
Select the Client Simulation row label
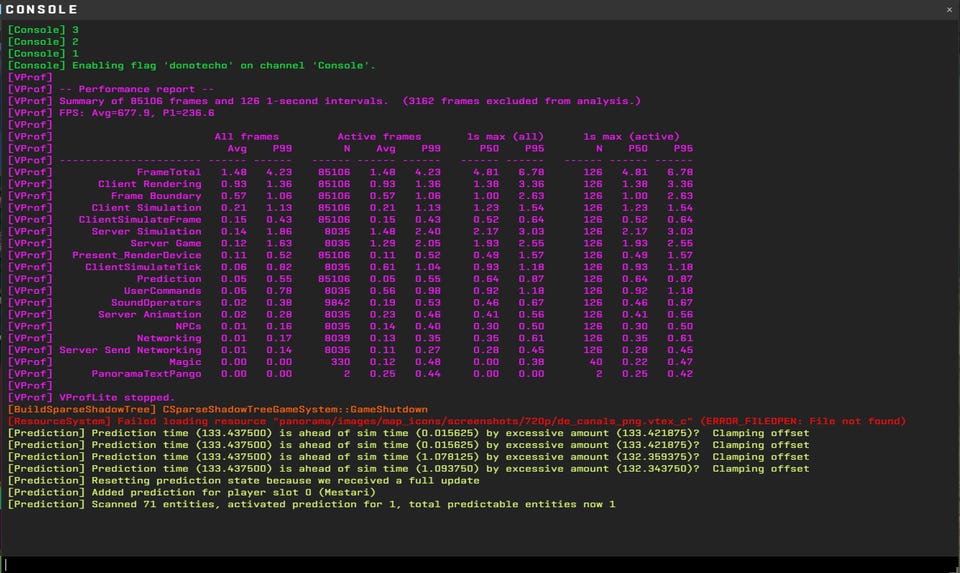pyautogui.click(x=146, y=208)
